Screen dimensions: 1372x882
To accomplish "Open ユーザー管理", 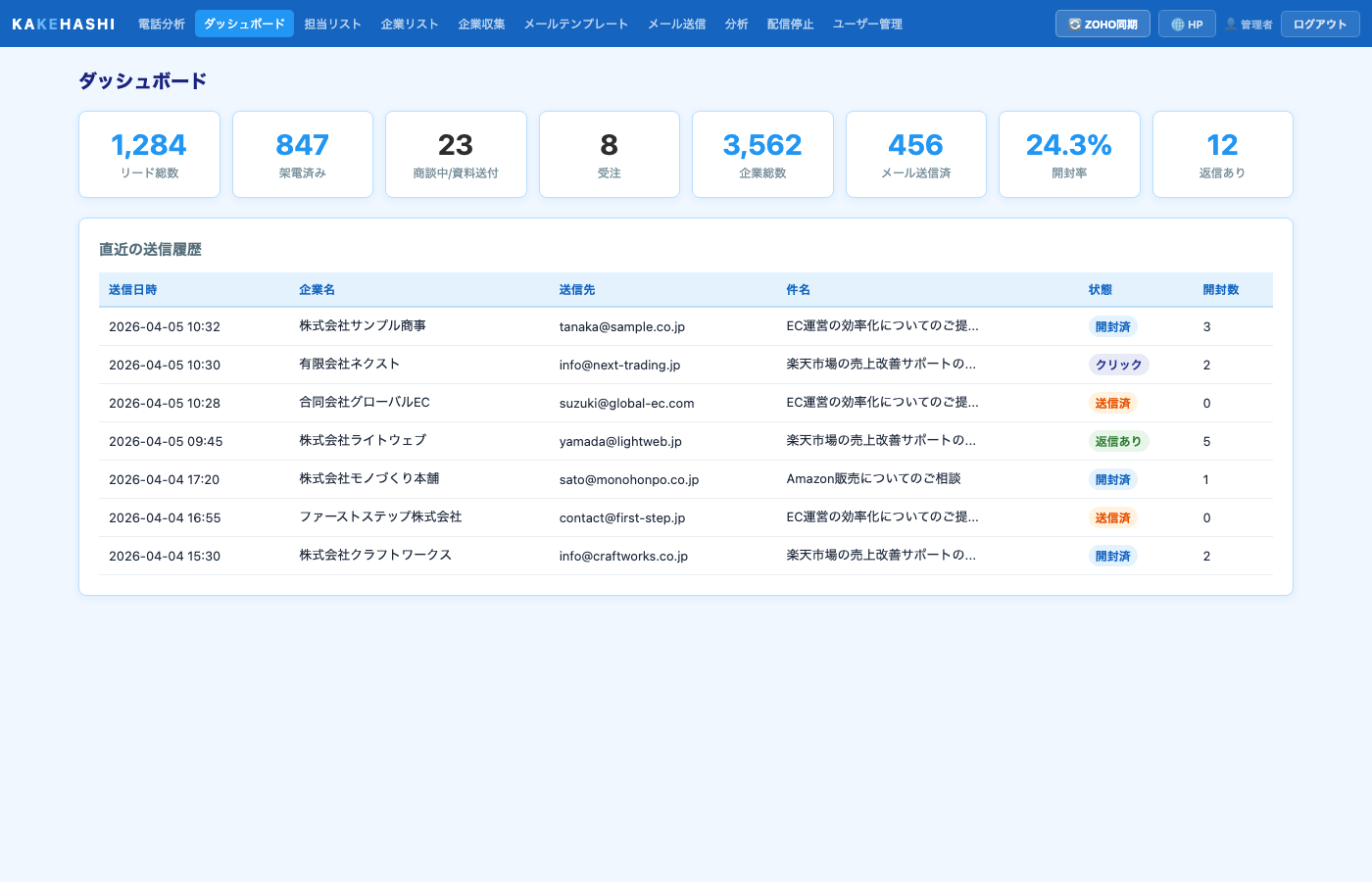I will click(866, 24).
